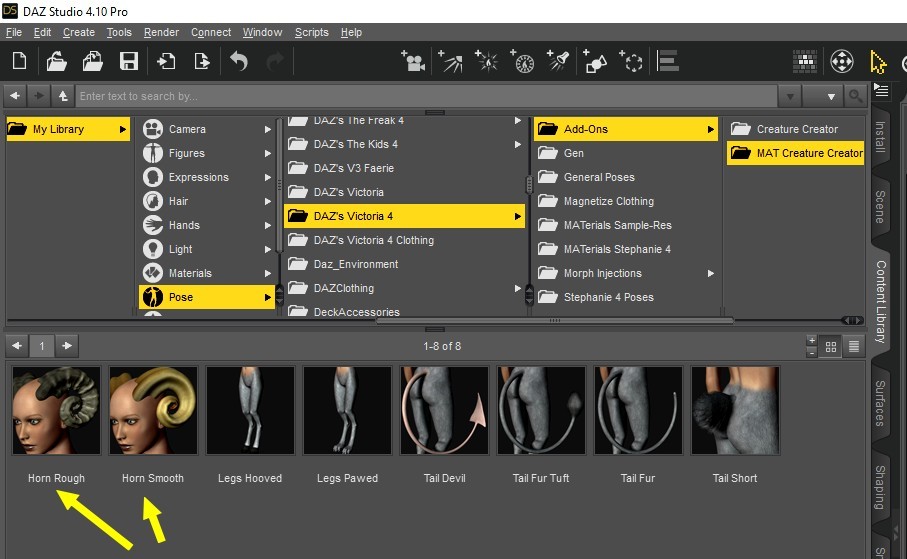This screenshot has width=907, height=559.
Task: Open the Creature Creator folder
Action: point(795,129)
